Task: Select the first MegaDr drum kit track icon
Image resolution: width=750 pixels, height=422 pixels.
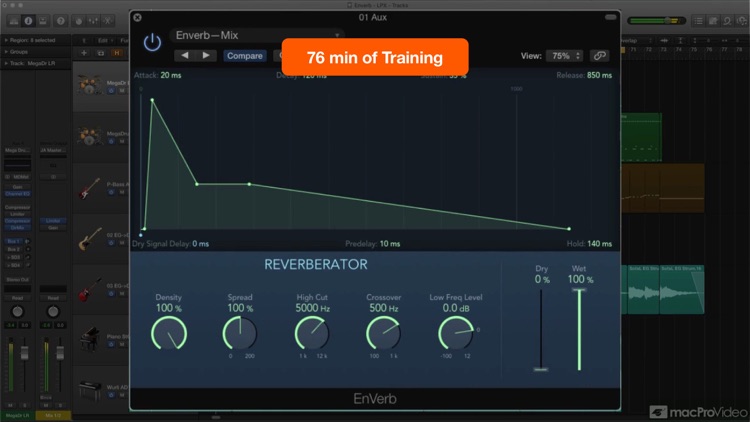Action: [x=89, y=85]
